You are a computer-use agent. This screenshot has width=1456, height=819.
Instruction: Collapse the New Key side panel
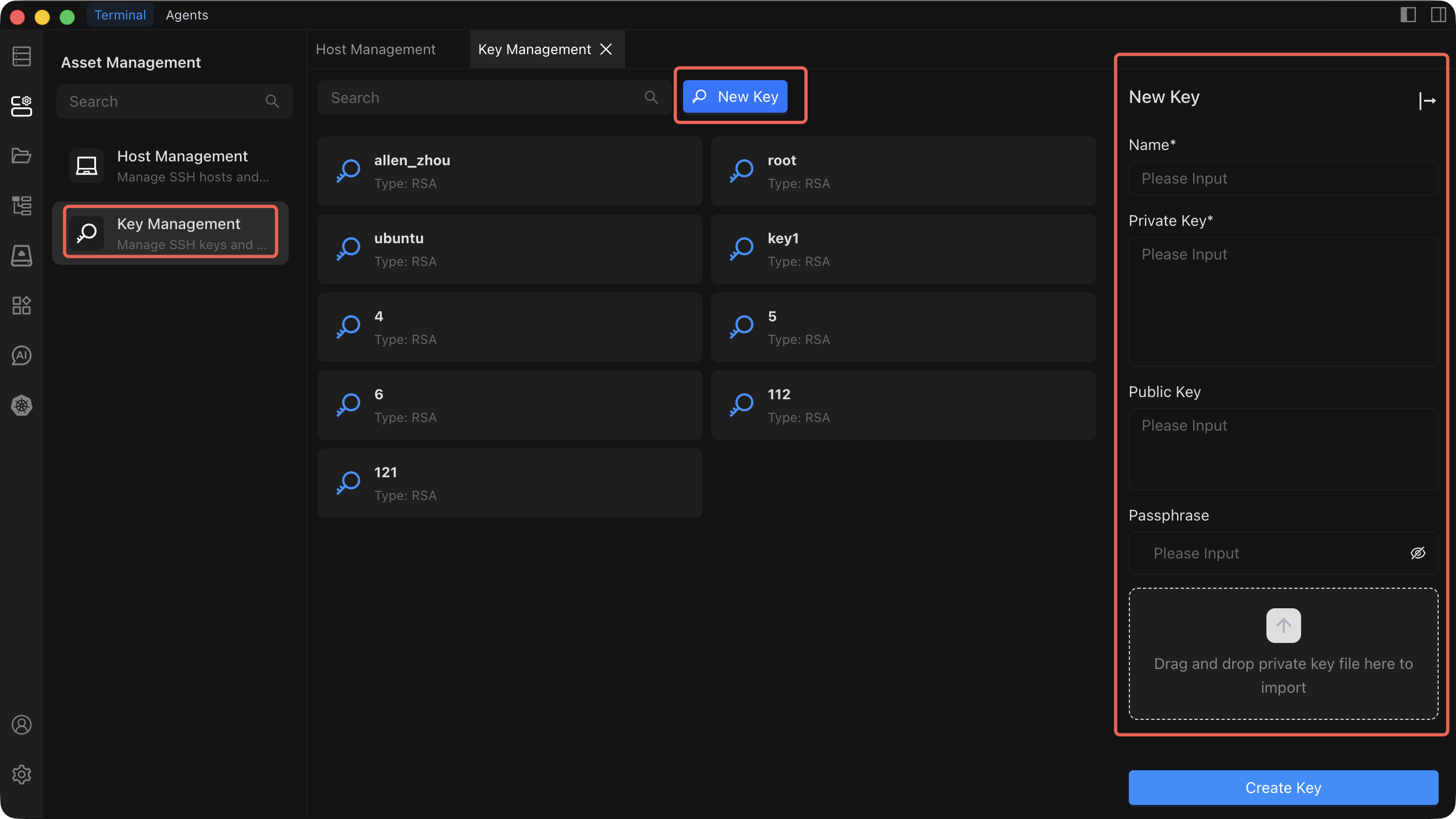coord(1427,101)
